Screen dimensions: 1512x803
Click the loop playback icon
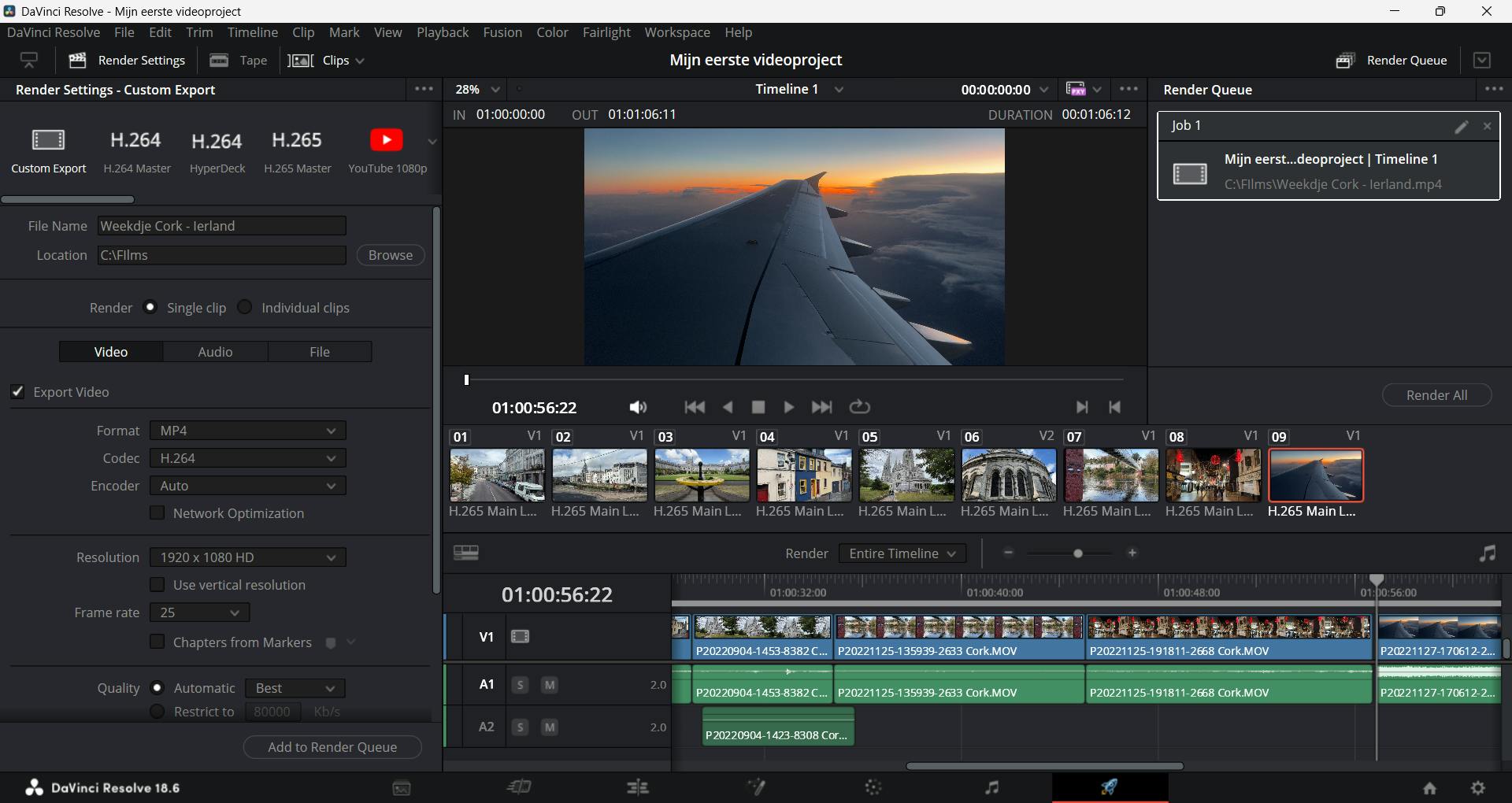(x=859, y=407)
